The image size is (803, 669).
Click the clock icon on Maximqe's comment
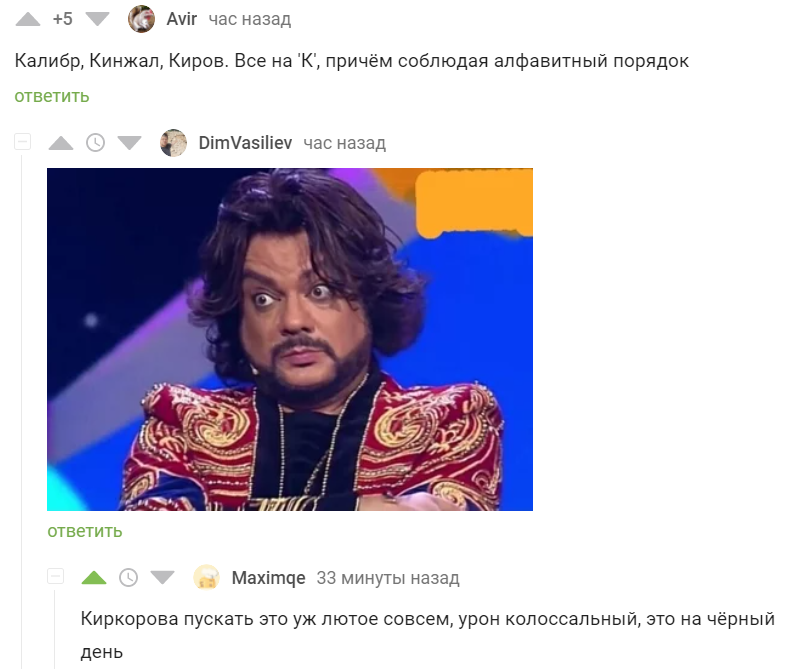pos(129,578)
